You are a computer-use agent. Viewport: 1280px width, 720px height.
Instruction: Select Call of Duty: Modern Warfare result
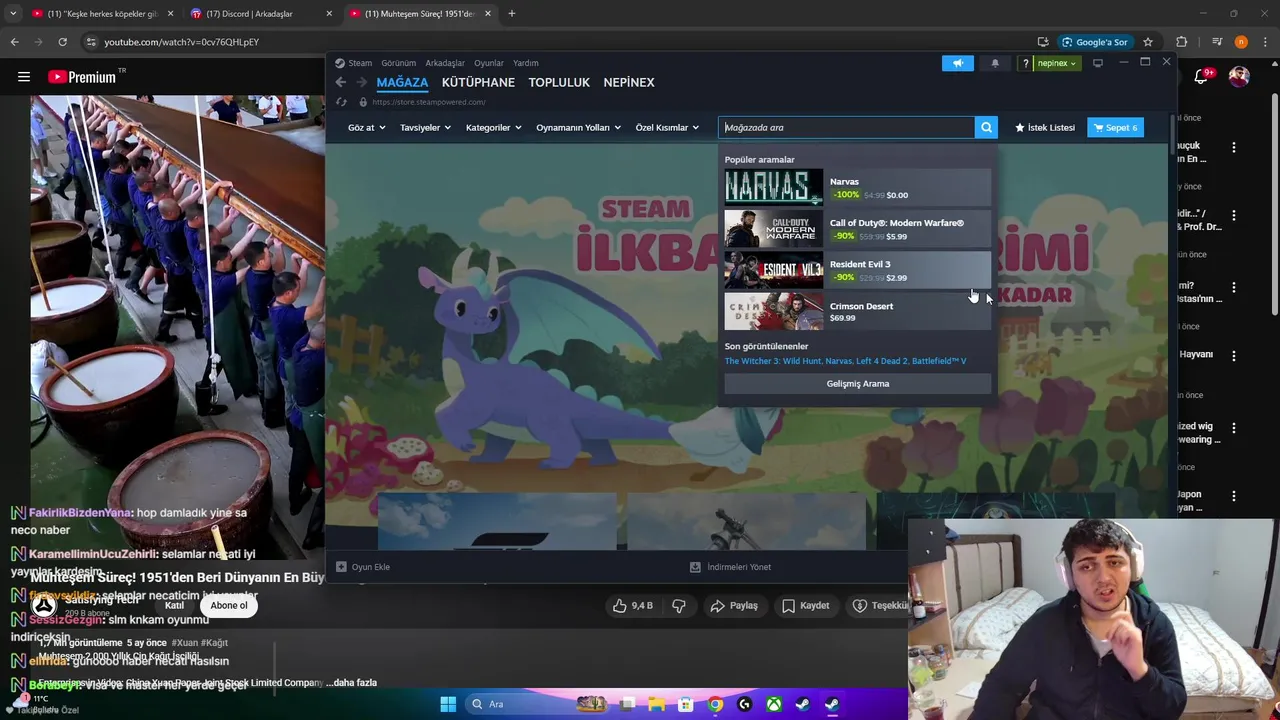[x=858, y=229]
